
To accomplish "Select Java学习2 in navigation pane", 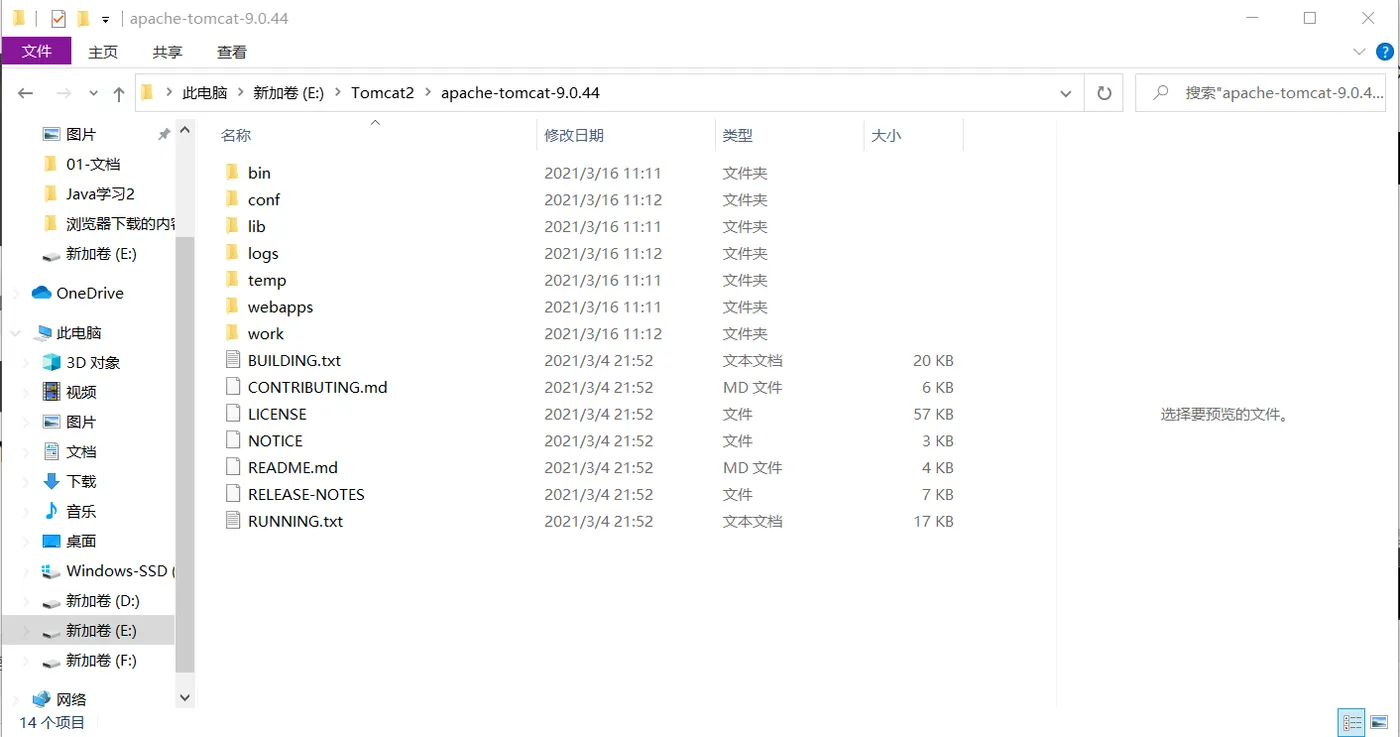I will coord(99,194).
